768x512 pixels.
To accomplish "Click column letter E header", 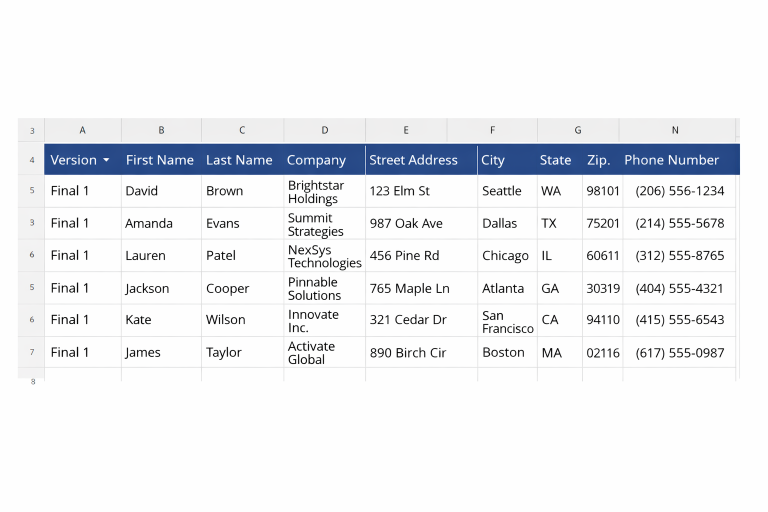I will (406, 130).
